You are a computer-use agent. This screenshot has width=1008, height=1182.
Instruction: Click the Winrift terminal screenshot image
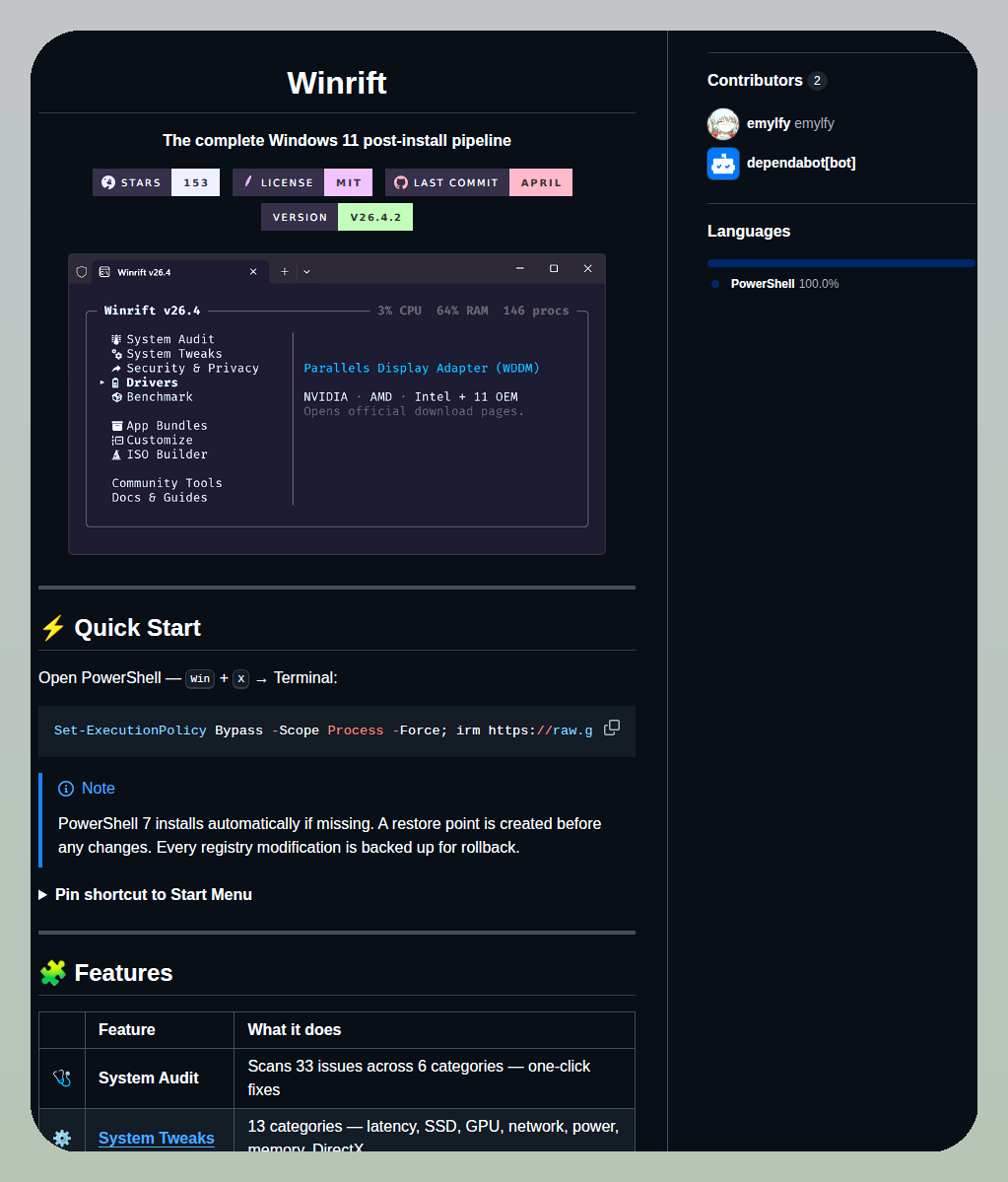tap(337, 404)
